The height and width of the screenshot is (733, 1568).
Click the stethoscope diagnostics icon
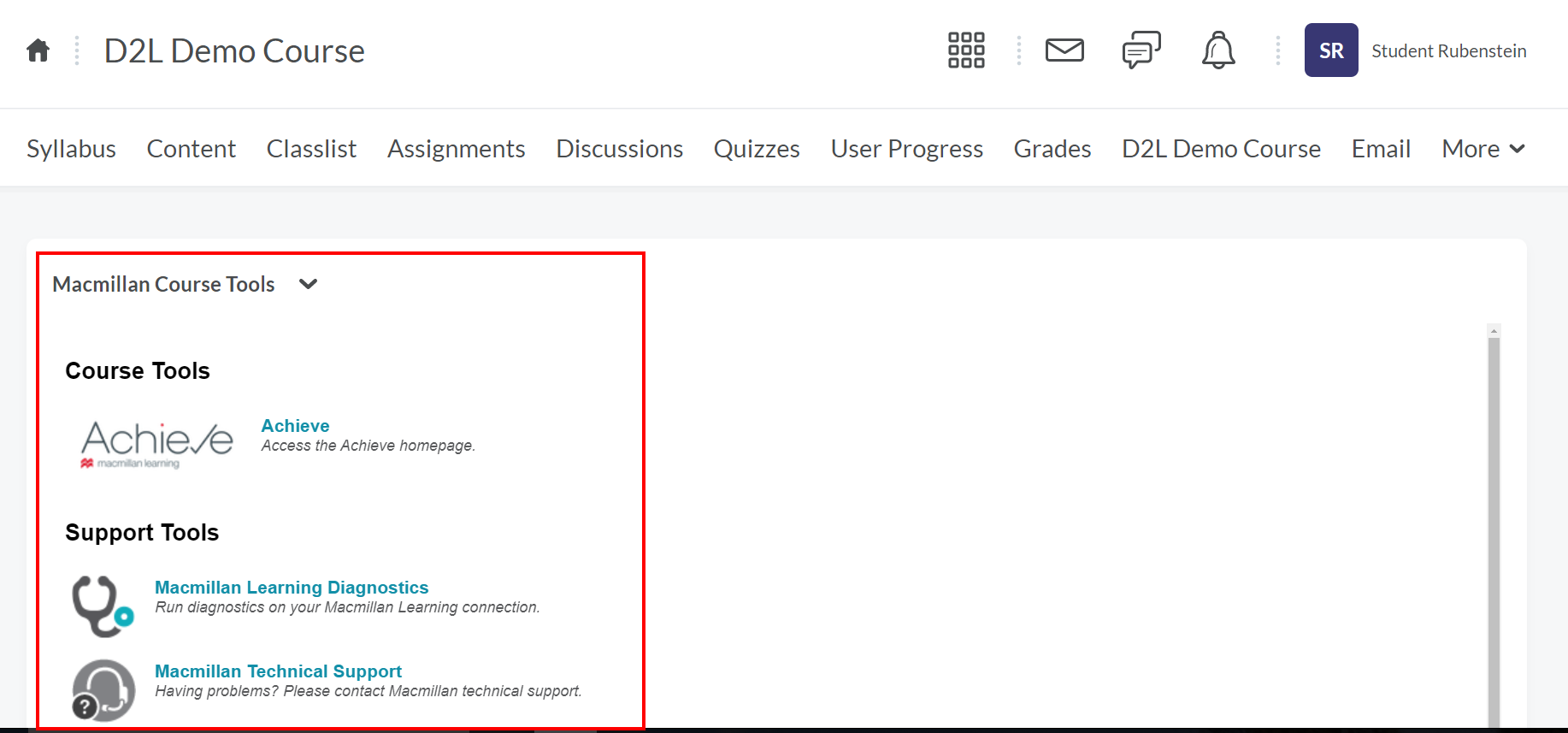(103, 606)
